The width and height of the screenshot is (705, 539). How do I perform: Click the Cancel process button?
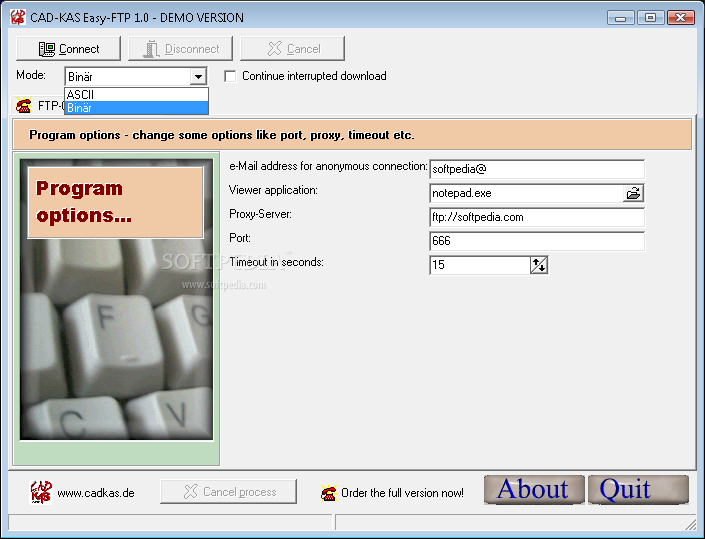click(228, 491)
